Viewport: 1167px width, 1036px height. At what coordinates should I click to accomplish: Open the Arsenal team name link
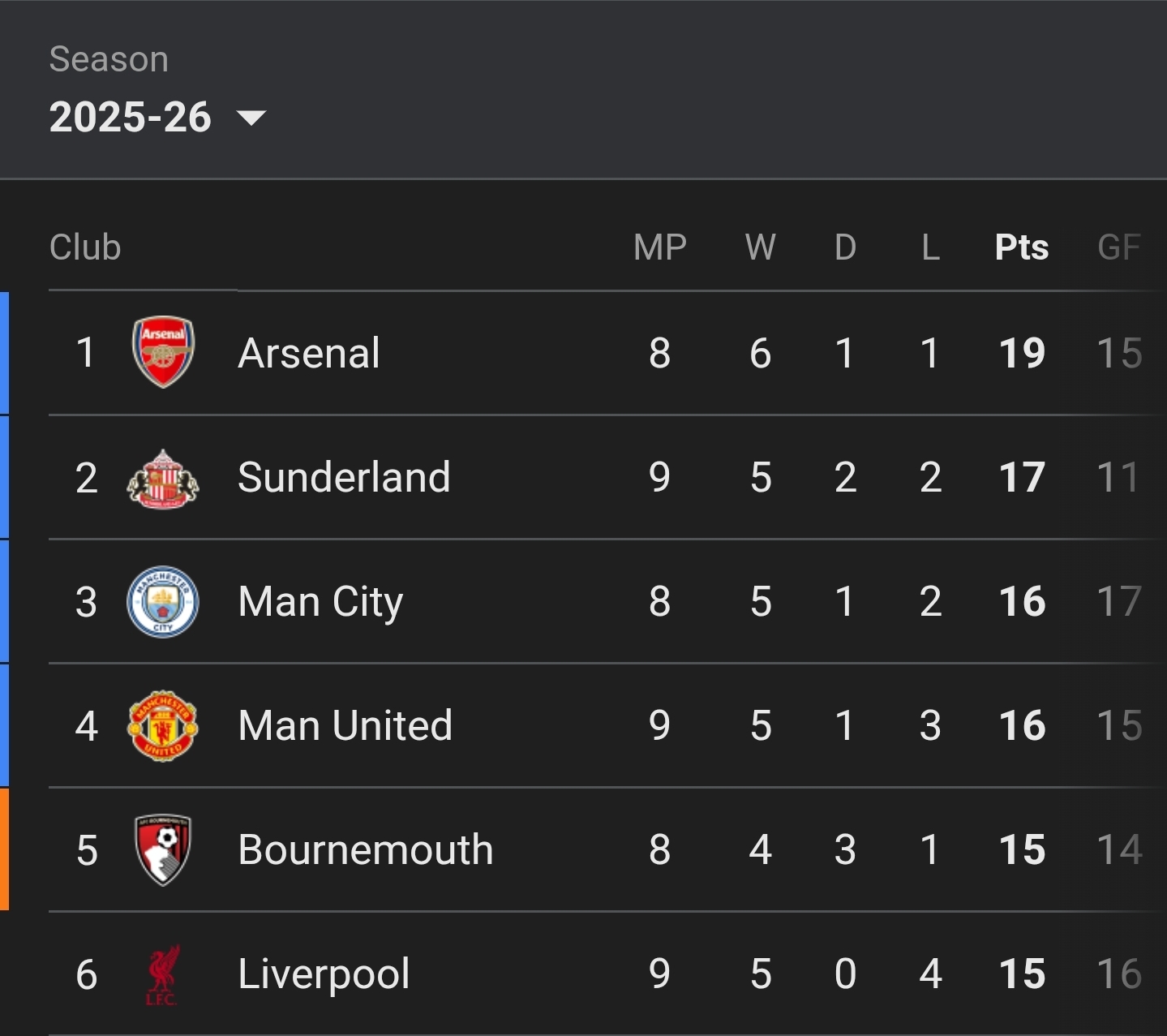point(309,353)
